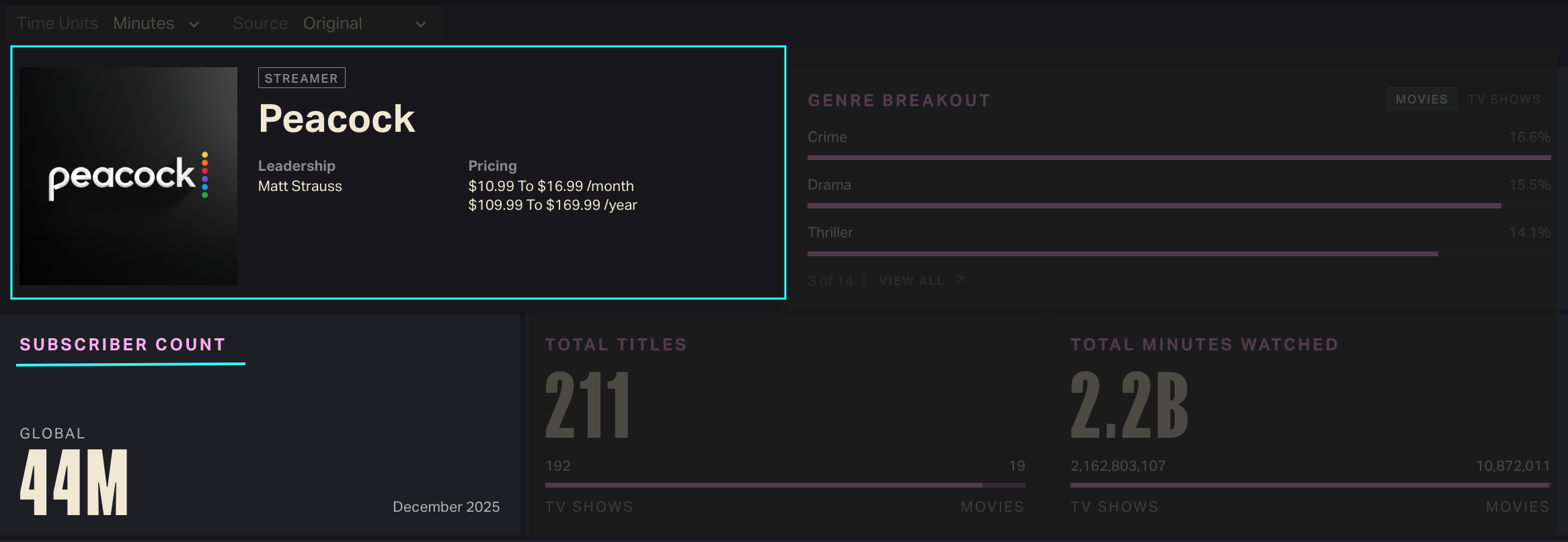The width and height of the screenshot is (1568, 542).
Task: Click the Peacock logo image
Action: (x=128, y=176)
